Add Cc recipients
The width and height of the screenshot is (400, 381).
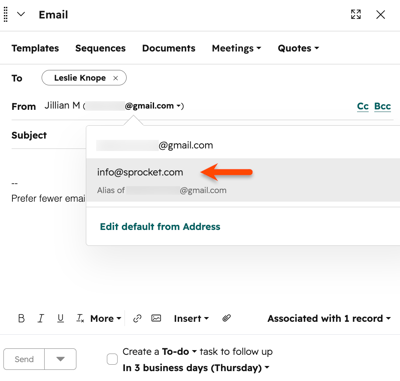[363, 106]
